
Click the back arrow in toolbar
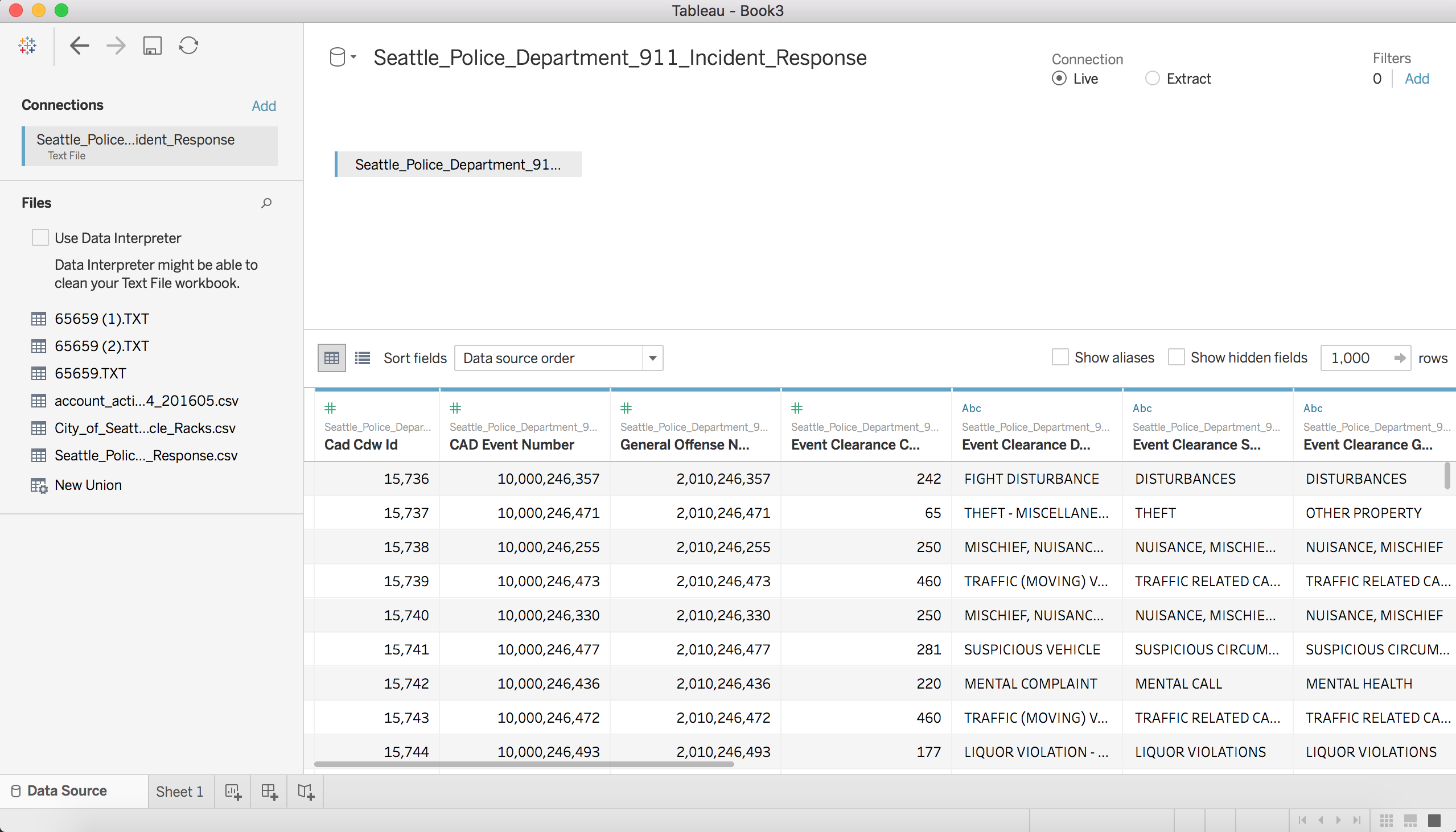pyautogui.click(x=79, y=45)
